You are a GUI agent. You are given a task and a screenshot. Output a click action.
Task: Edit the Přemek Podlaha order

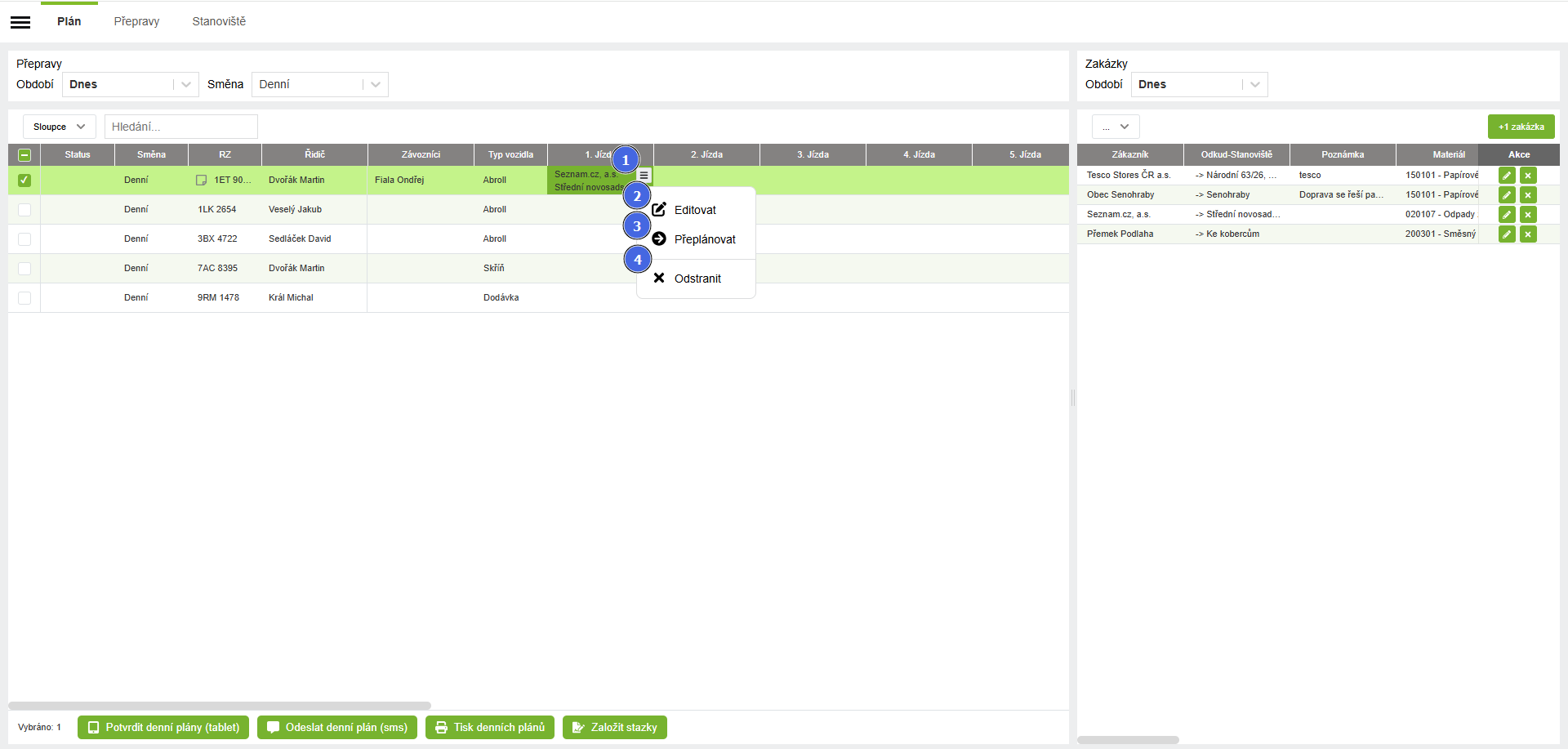pyautogui.click(x=1507, y=234)
